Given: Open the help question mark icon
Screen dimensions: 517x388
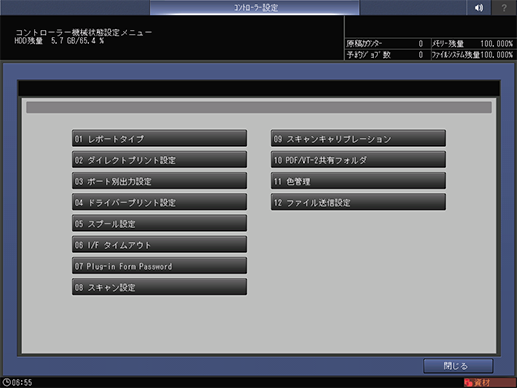Looking at the screenshot, I should coord(504,7).
